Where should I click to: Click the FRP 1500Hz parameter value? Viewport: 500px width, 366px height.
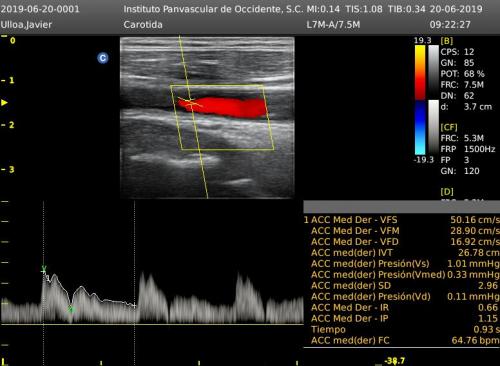[468, 149]
